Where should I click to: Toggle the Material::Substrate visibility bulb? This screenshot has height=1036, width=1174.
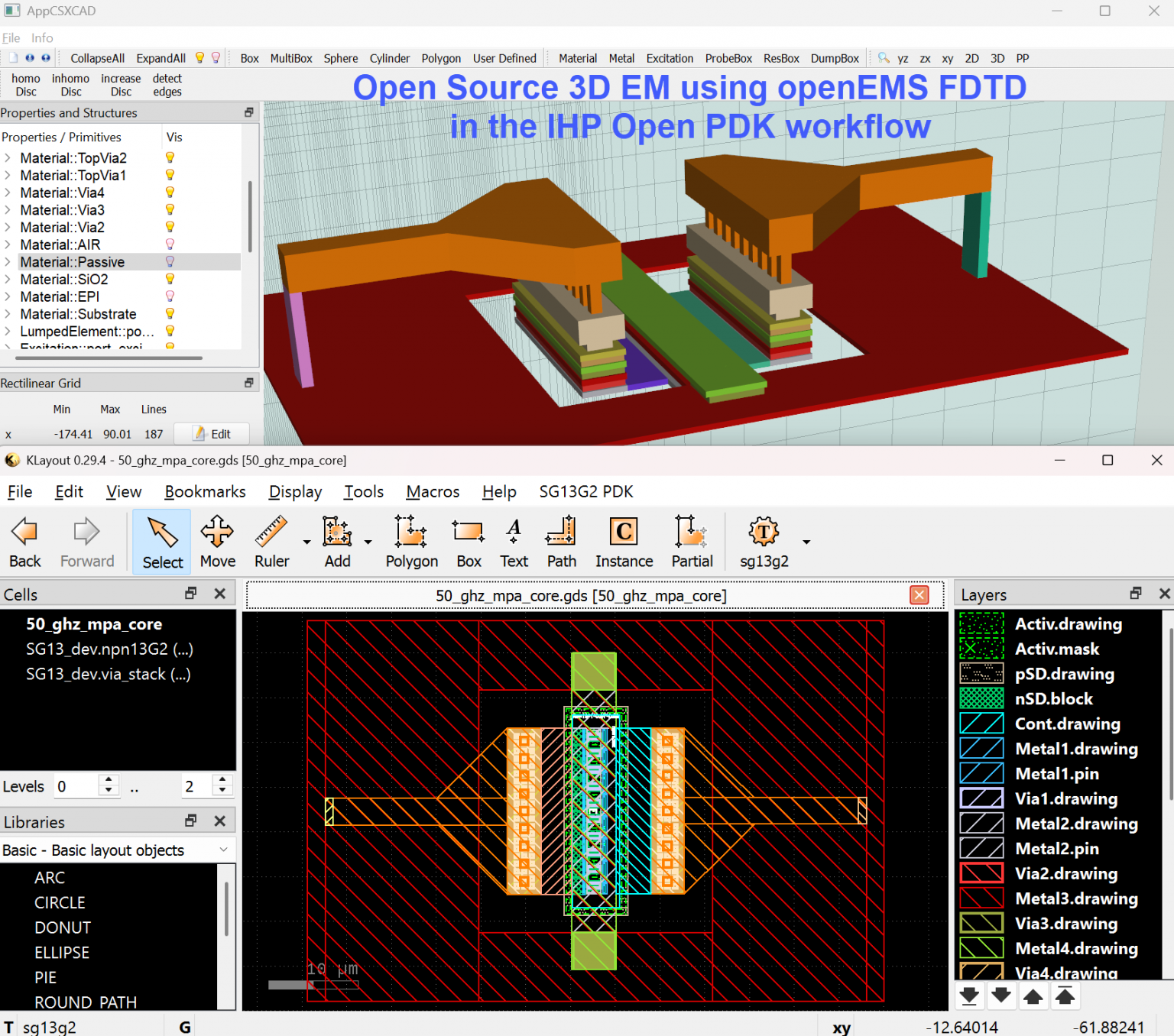point(169,313)
